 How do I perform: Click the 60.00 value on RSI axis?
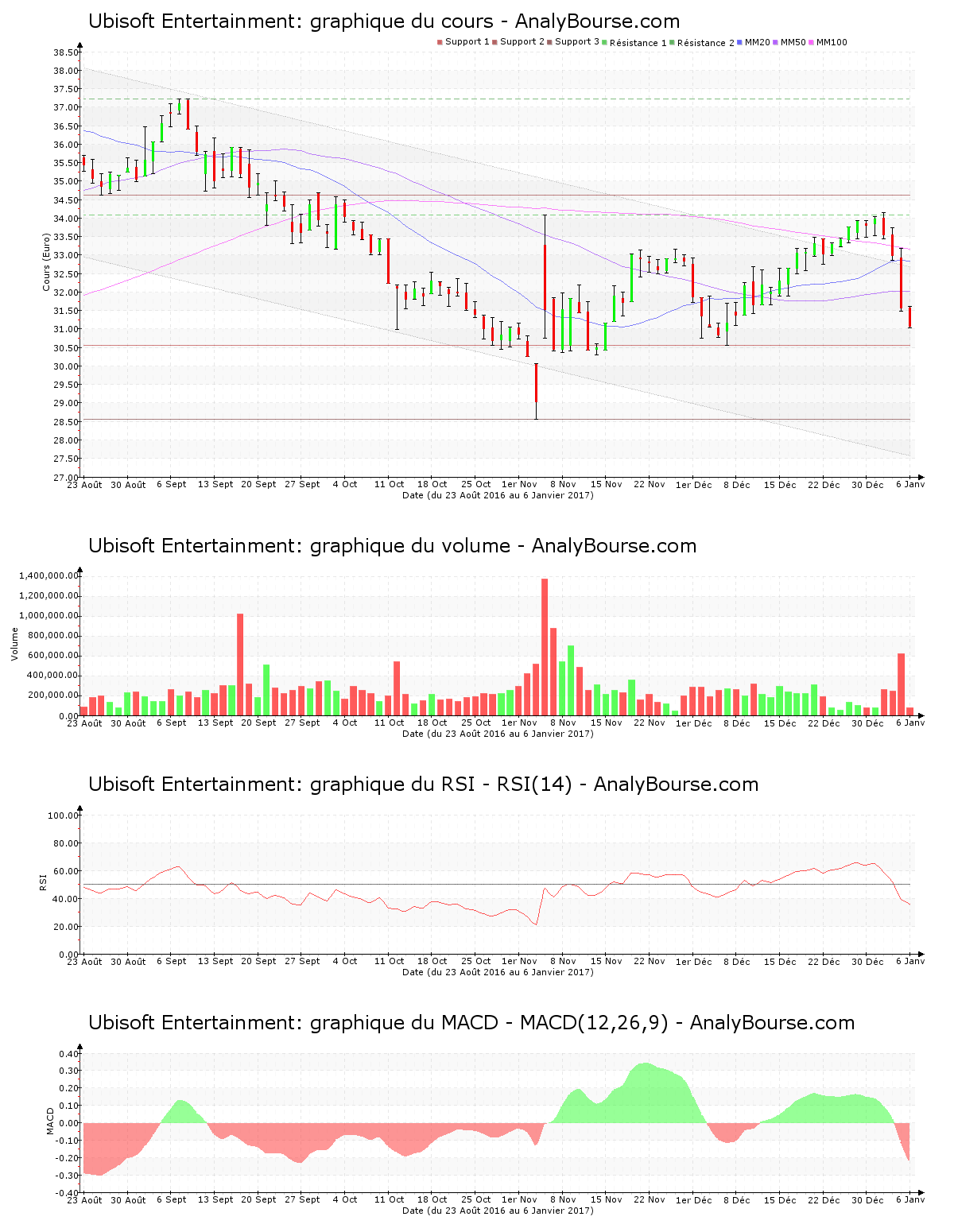[66, 871]
